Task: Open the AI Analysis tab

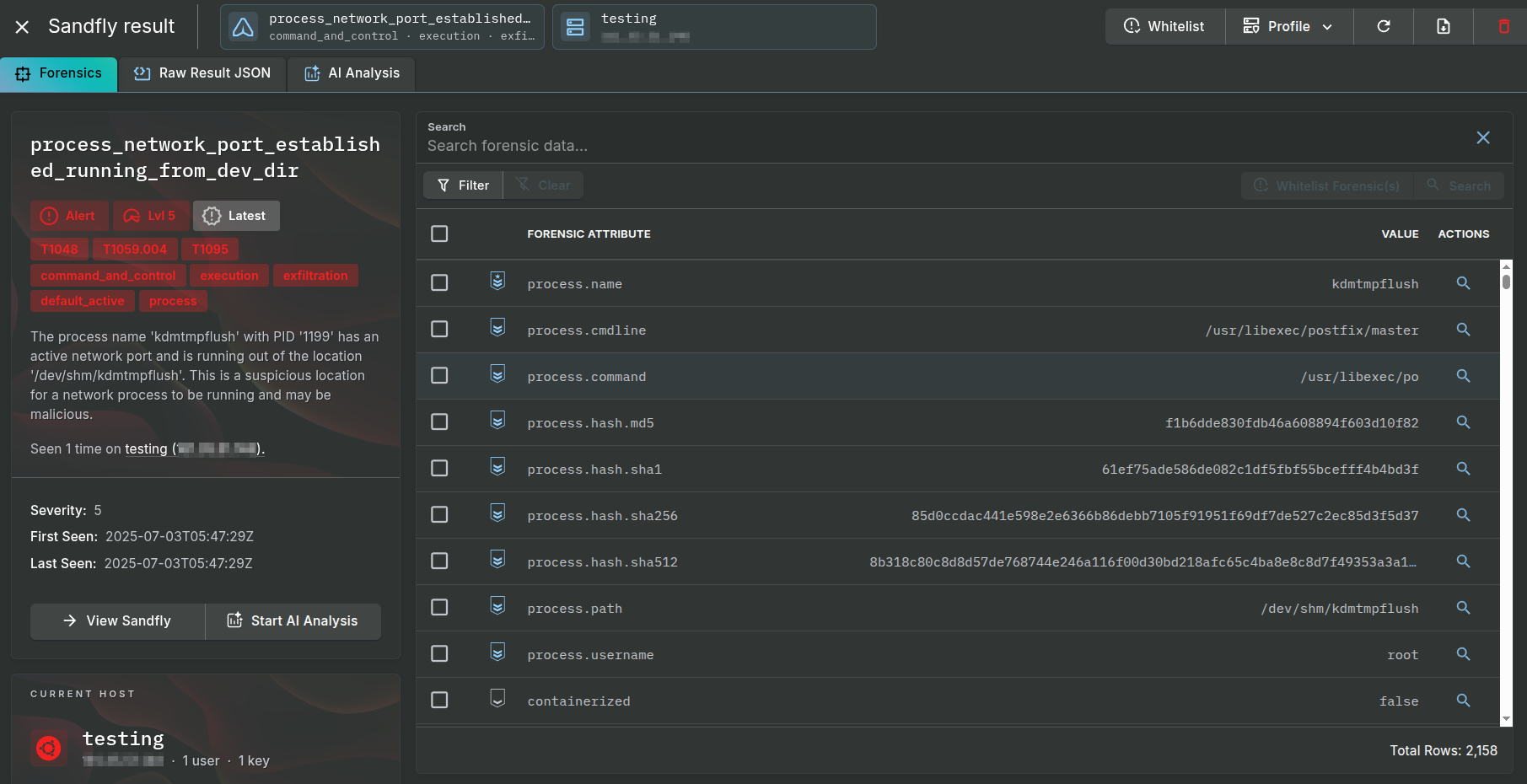Action: click(x=352, y=73)
